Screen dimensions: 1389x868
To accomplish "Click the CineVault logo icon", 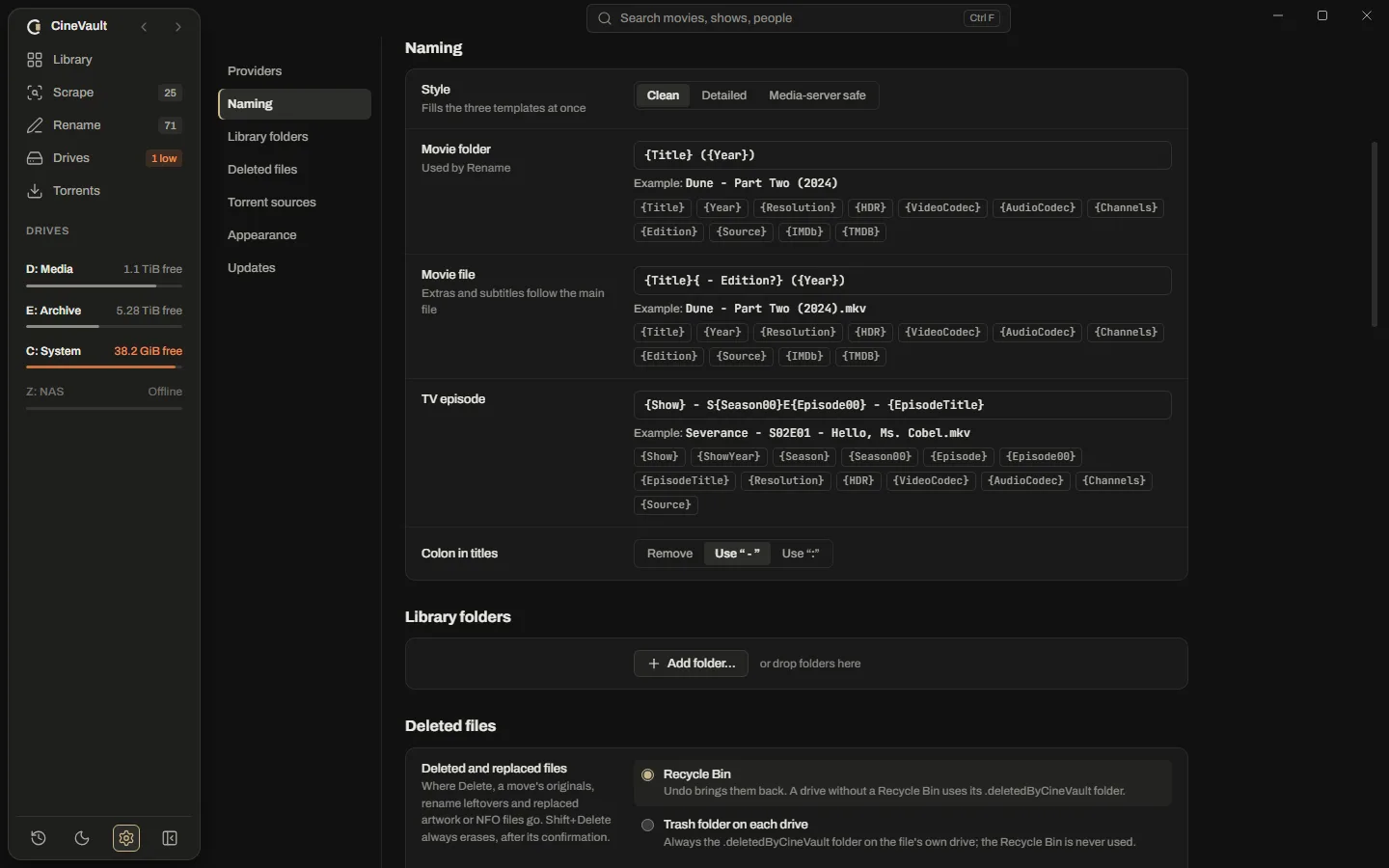I will [34, 27].
